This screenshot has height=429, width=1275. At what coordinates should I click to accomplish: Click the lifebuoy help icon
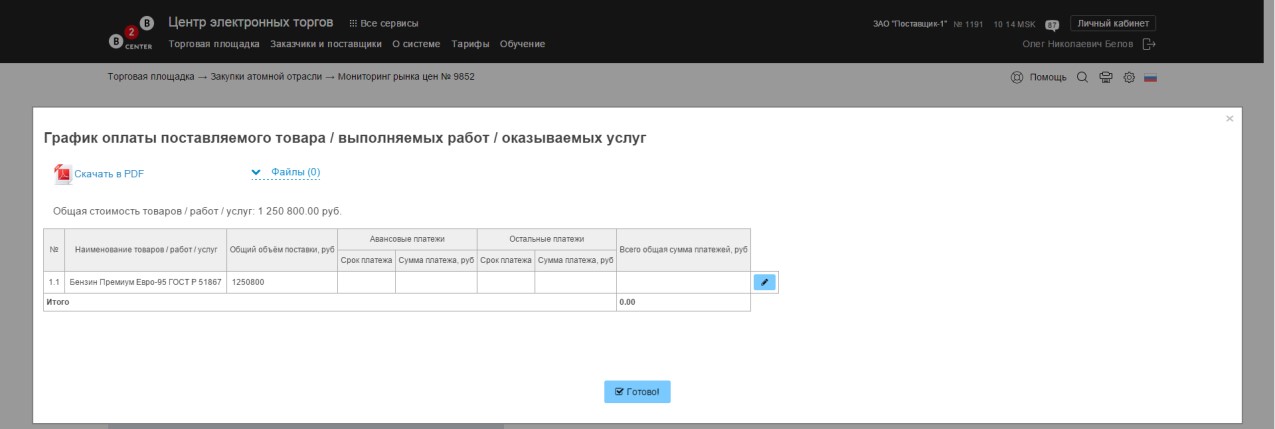point(1018,78)
